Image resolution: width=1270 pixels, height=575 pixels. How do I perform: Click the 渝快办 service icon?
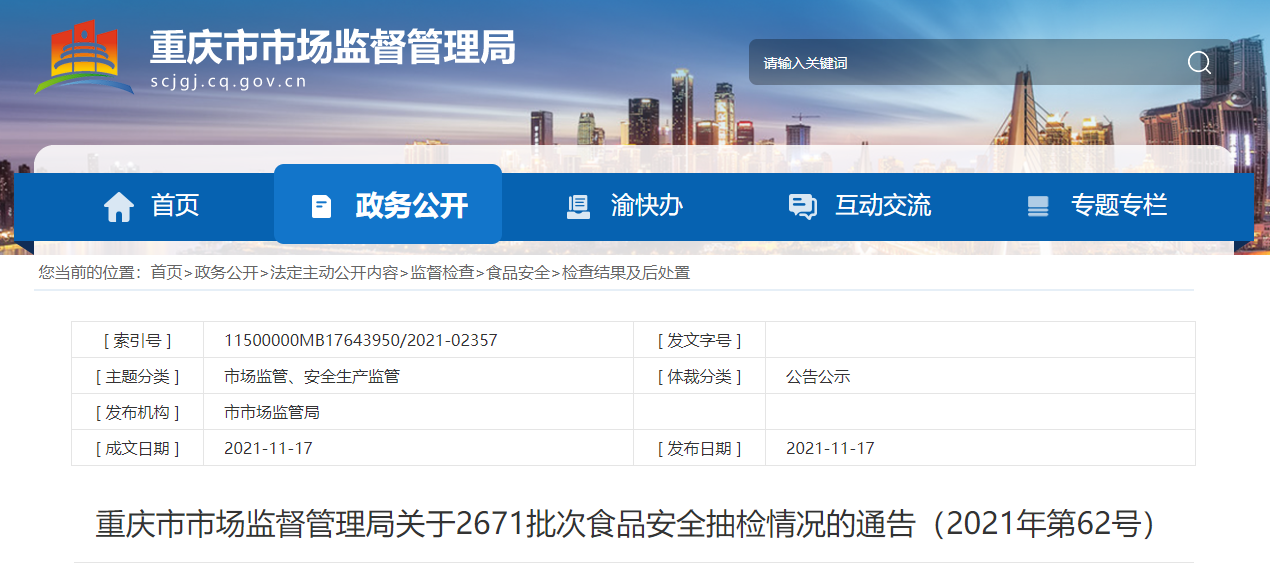578,206
